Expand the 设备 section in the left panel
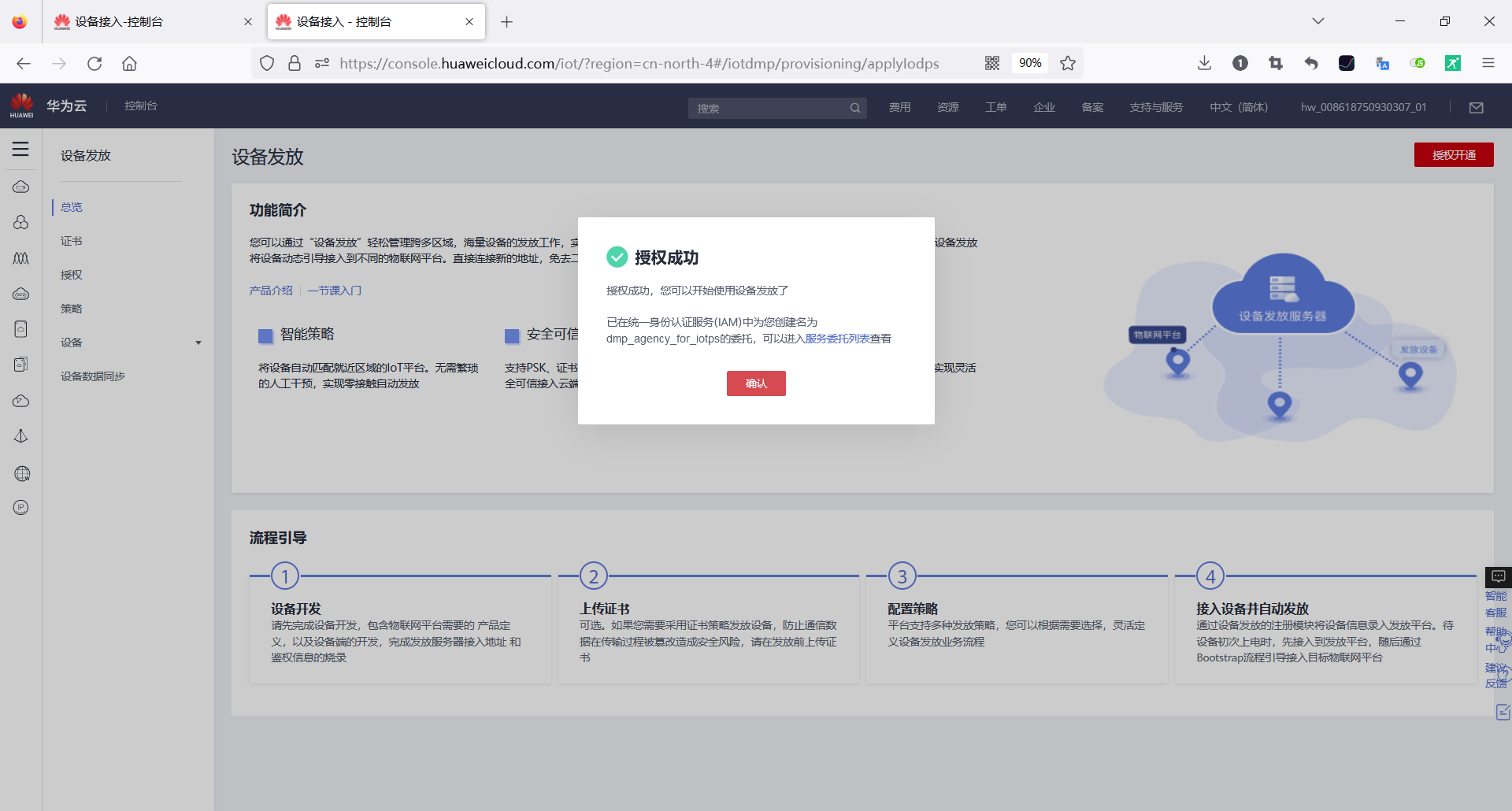Viewport: 1512px width, 811px height. (x=198, y=343)
